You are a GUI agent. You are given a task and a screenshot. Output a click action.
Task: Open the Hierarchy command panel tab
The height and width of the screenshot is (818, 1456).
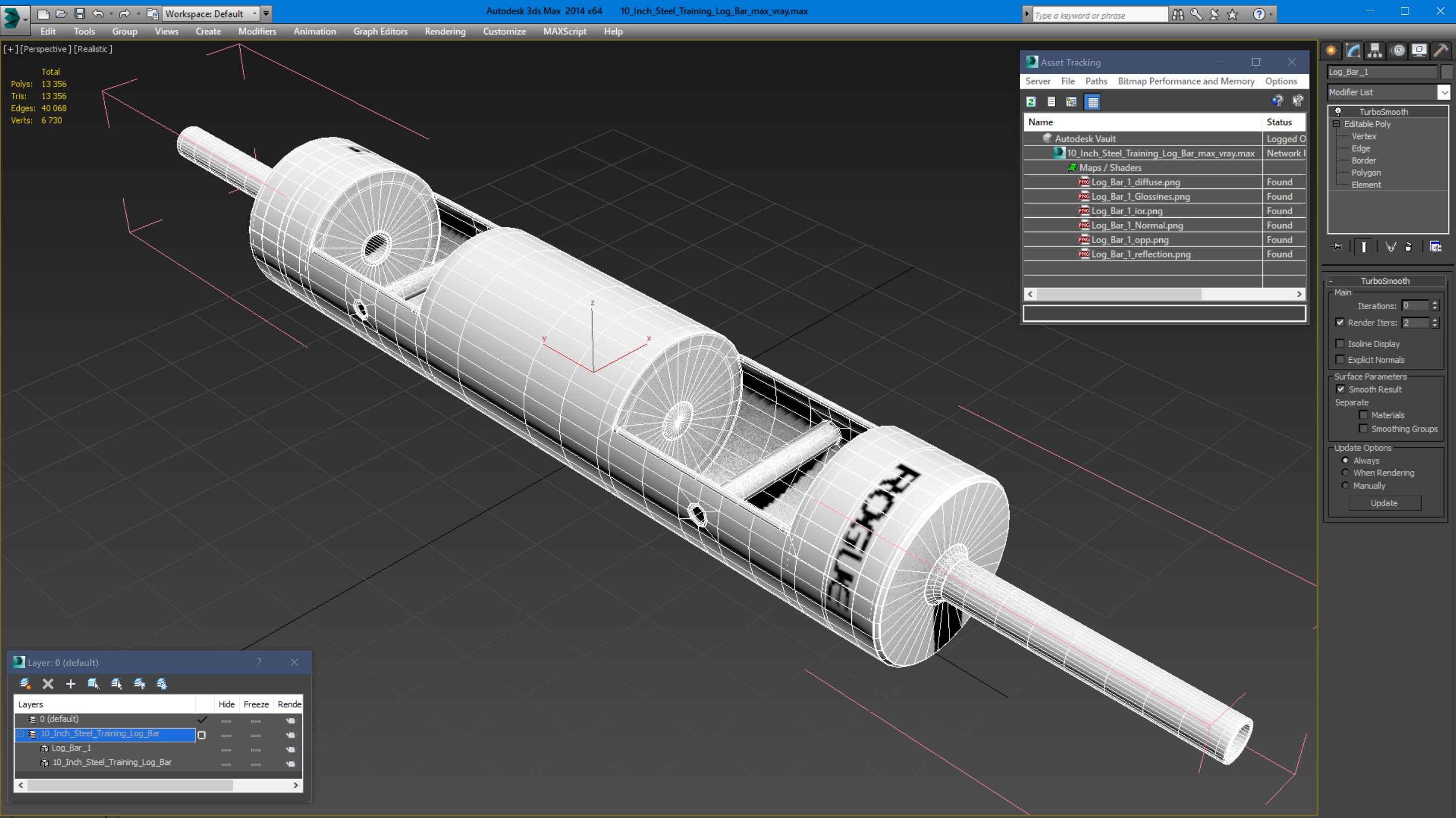click(1375, 51)
